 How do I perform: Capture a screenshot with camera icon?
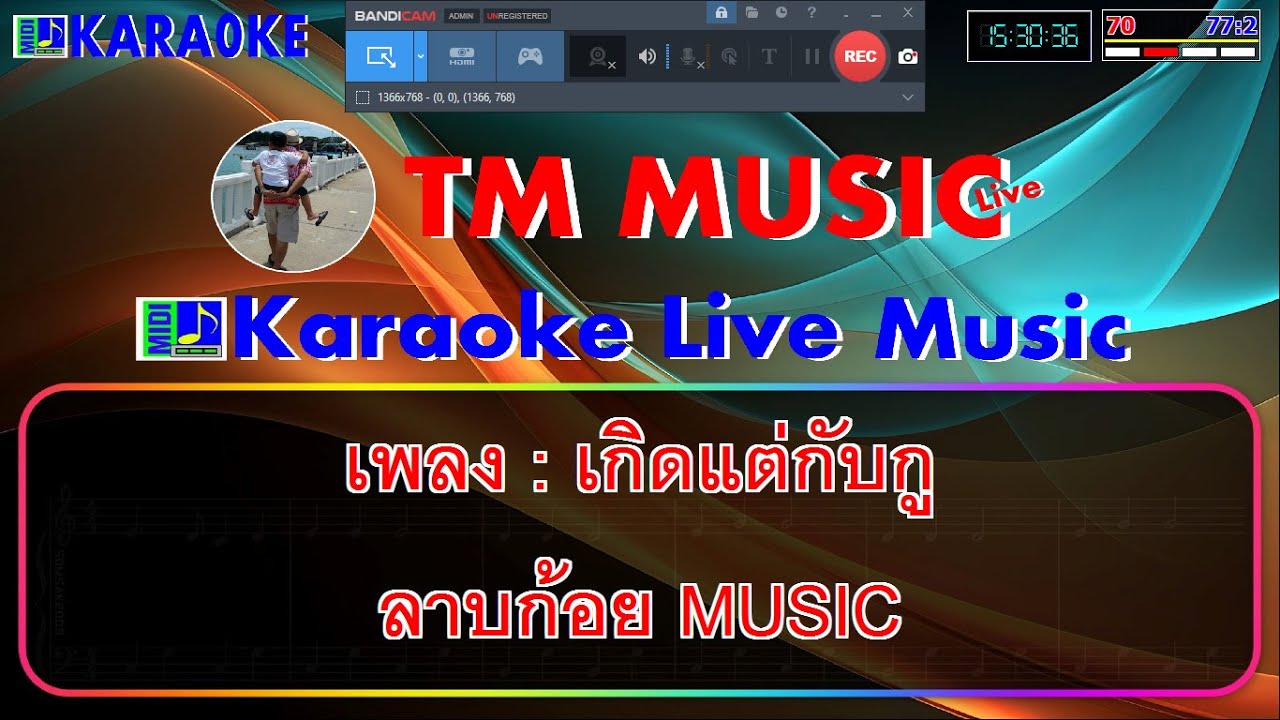click(907, 57)
